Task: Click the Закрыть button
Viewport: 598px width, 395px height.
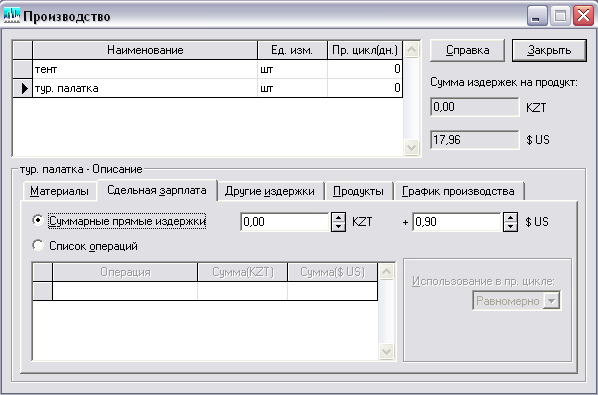Action: [549, 50]
